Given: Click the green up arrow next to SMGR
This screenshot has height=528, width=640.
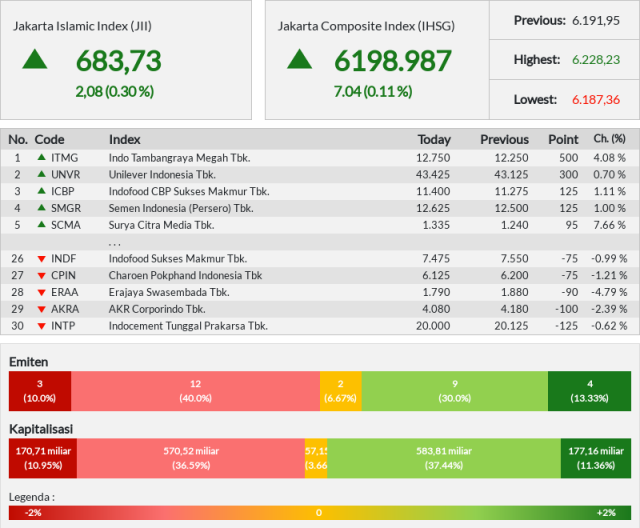Looking at the screenshot, I should (41, 207).
